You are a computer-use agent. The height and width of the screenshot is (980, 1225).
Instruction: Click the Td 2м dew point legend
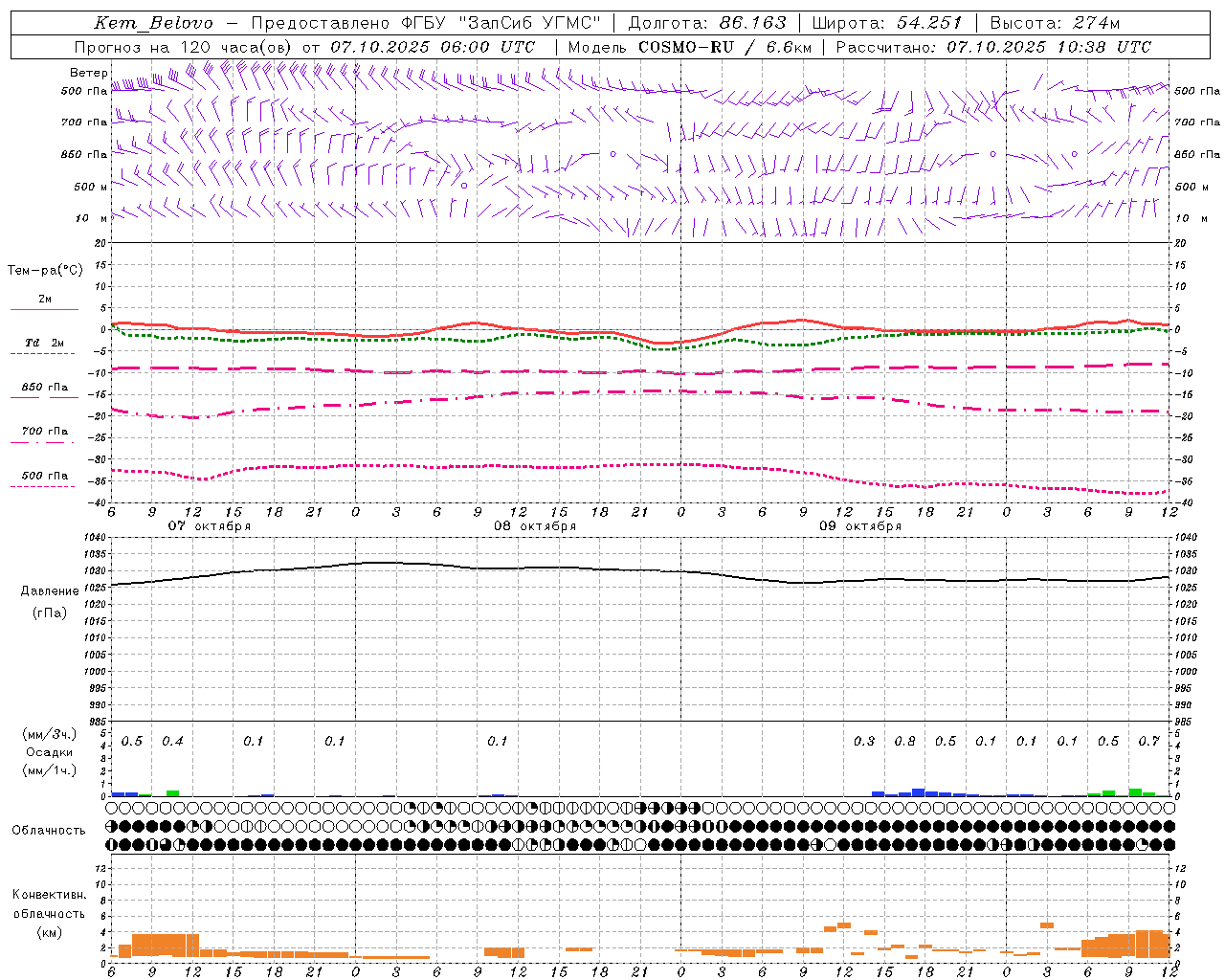[44, 343]
